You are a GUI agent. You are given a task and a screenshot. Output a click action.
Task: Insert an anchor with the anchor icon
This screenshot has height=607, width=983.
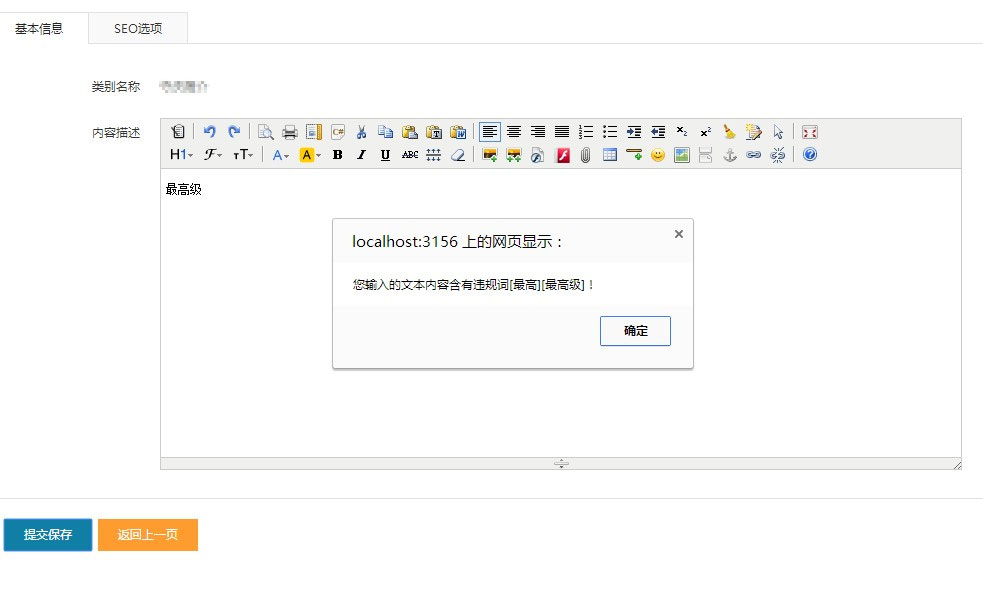pyautogui.click(x=729, y=155)
